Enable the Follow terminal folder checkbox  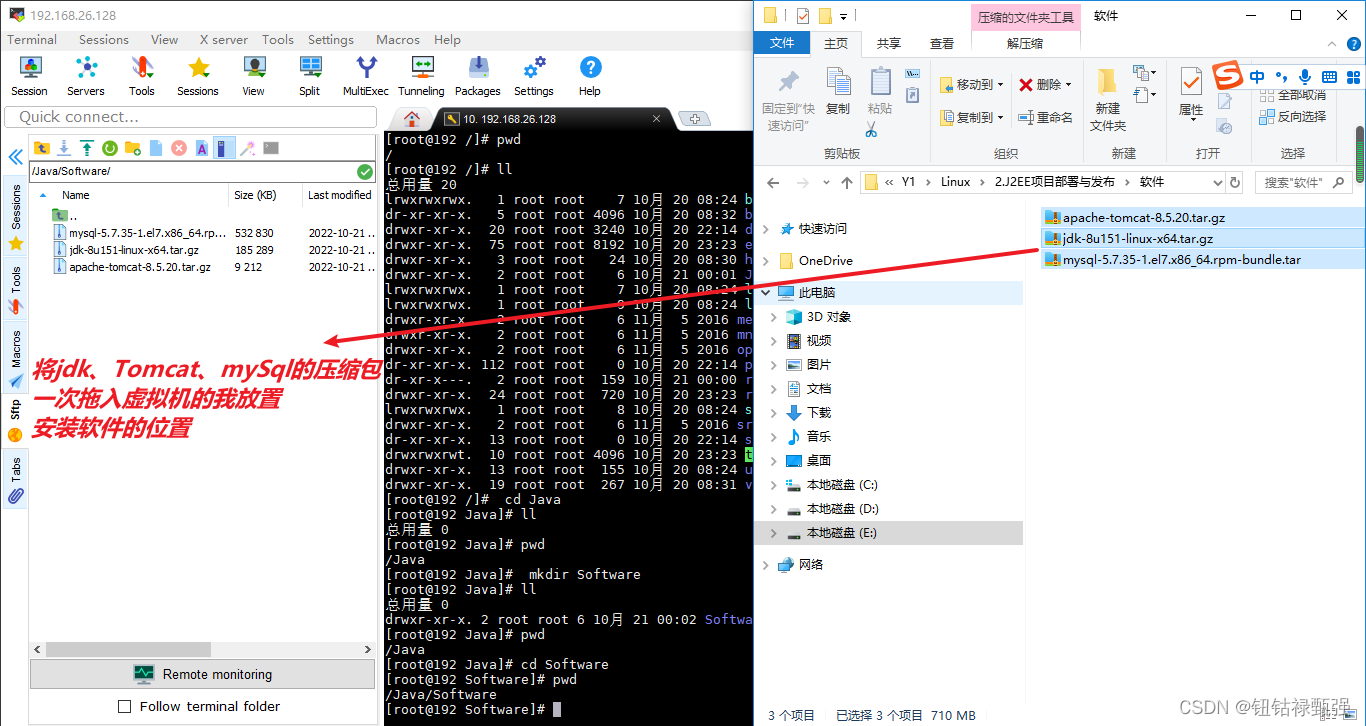(124, 706)
